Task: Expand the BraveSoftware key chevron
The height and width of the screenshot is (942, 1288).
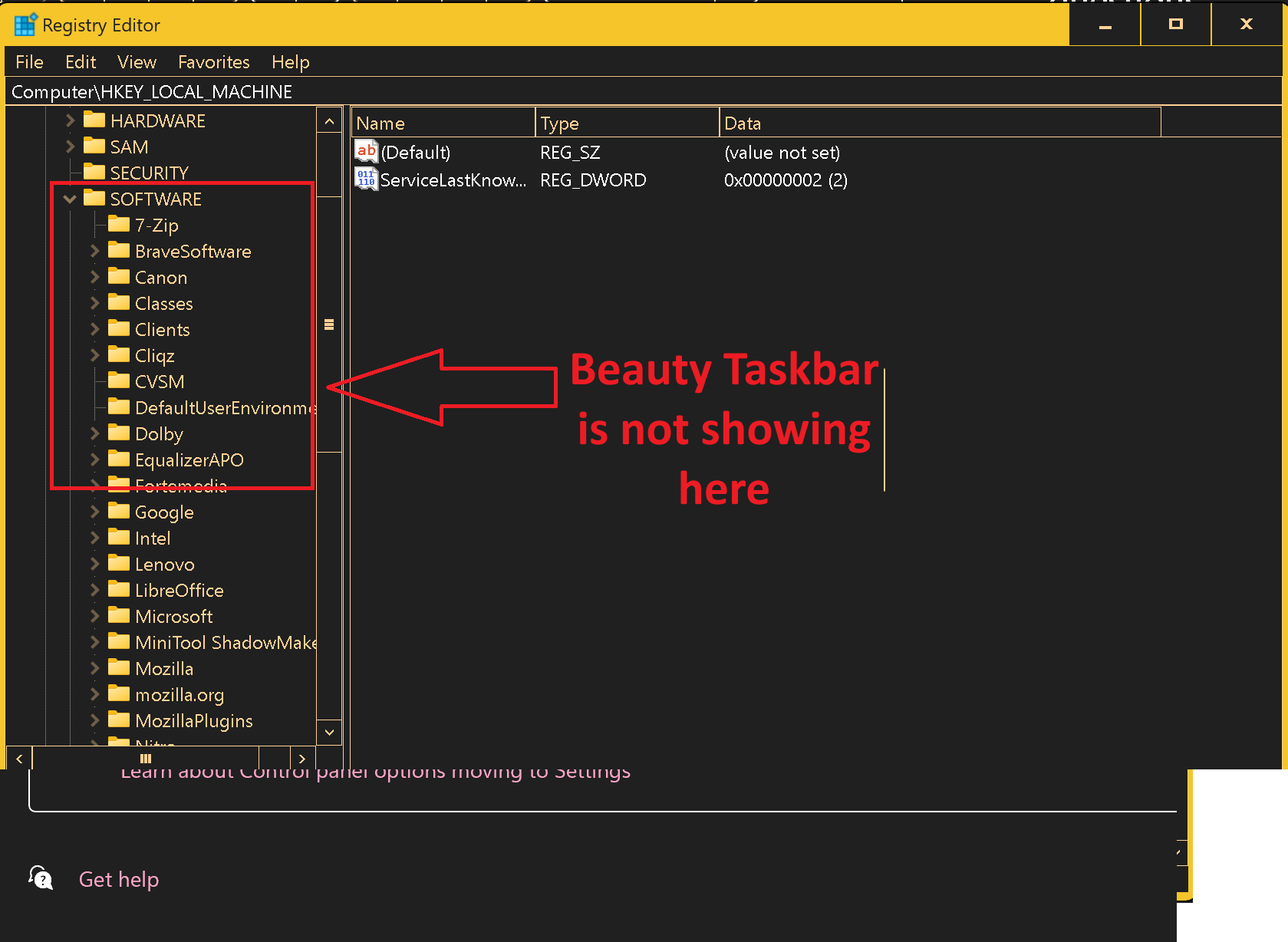Action: click(x=94, y=251)
